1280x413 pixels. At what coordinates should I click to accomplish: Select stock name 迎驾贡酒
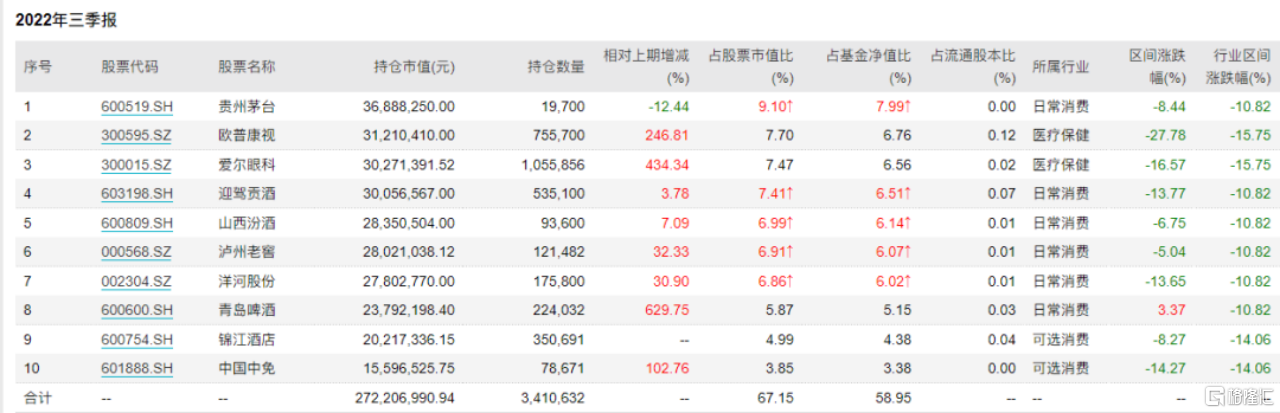[x=247, y=193]
